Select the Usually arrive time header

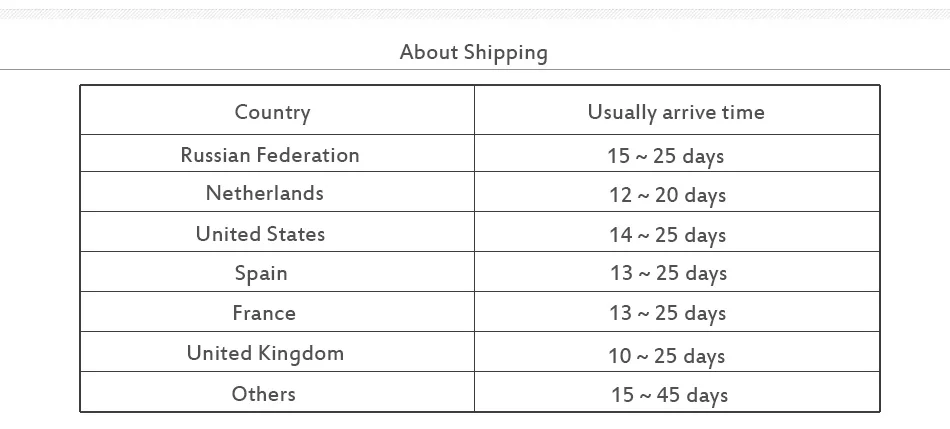pos(676,112)
